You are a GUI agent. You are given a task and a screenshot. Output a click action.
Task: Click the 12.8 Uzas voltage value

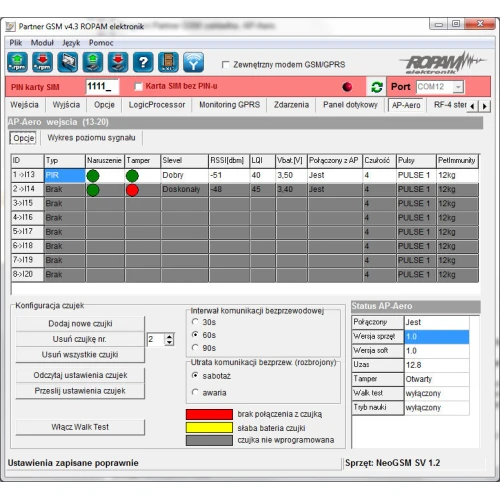coord(437,365)
